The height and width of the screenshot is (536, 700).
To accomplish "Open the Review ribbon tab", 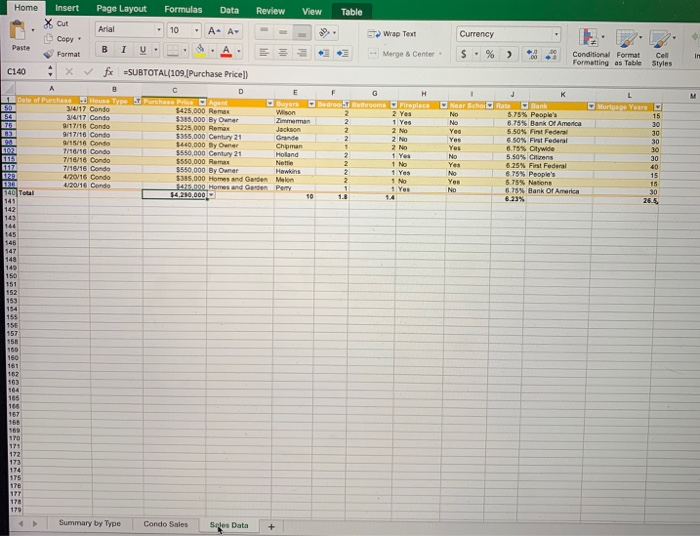I will tap(271, 11).
